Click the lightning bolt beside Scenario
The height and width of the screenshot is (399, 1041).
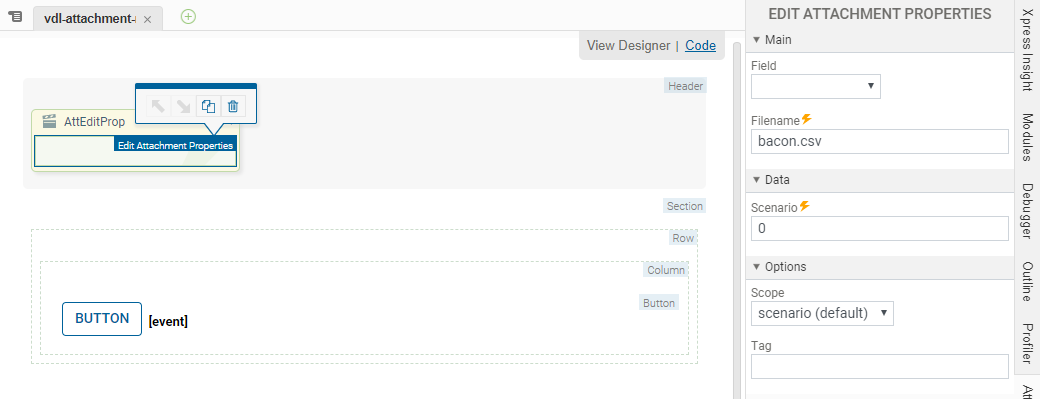coord(804,206)
